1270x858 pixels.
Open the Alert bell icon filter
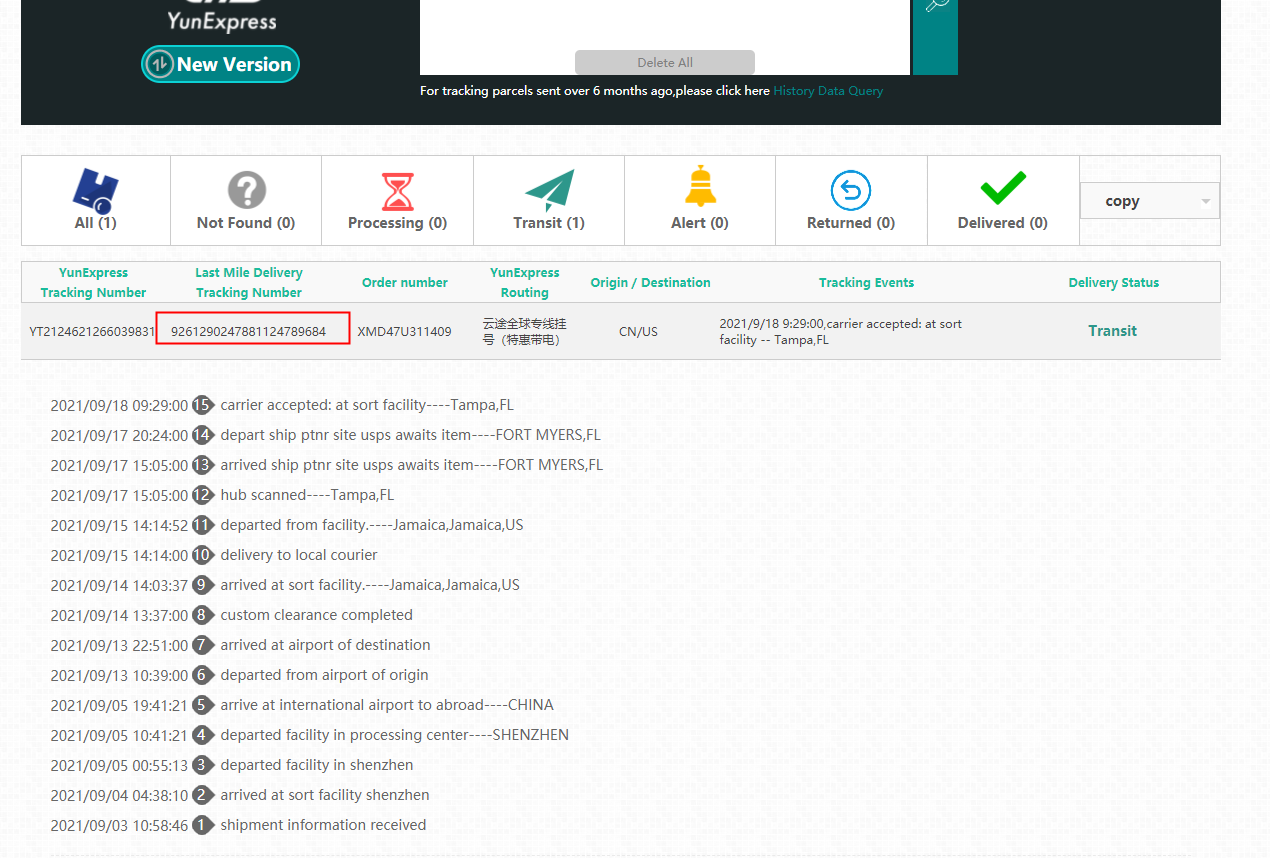[x=700, y=188]
